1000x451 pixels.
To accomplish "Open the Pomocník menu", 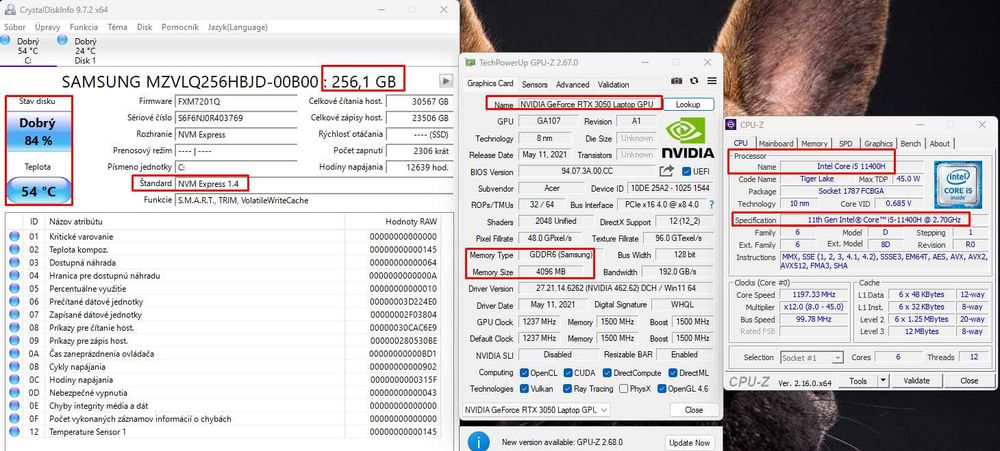I will coord(180,27).
